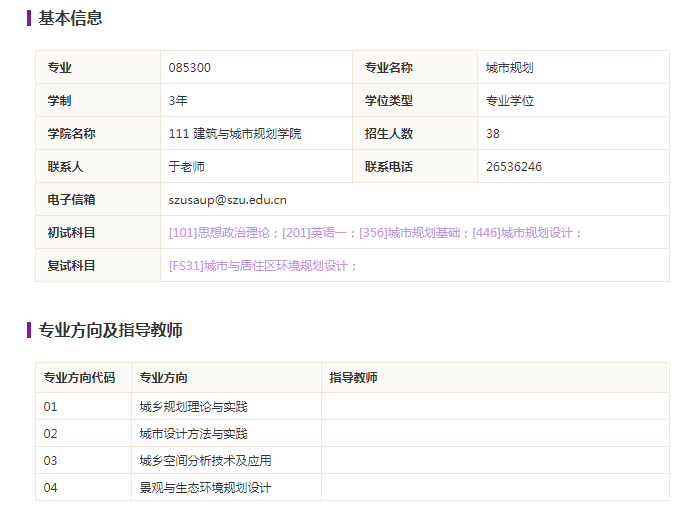Click the 学院名称 row label
Image resolution: width=685 pixels, height=515 pixels.
pos(71,134)
